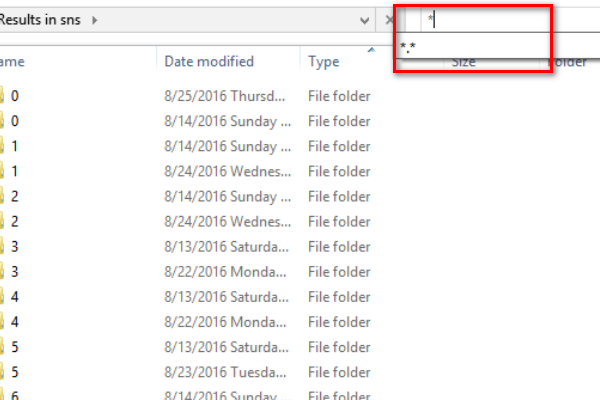
Task: Click the sort arrow above Type column
Action: point(371,50)
